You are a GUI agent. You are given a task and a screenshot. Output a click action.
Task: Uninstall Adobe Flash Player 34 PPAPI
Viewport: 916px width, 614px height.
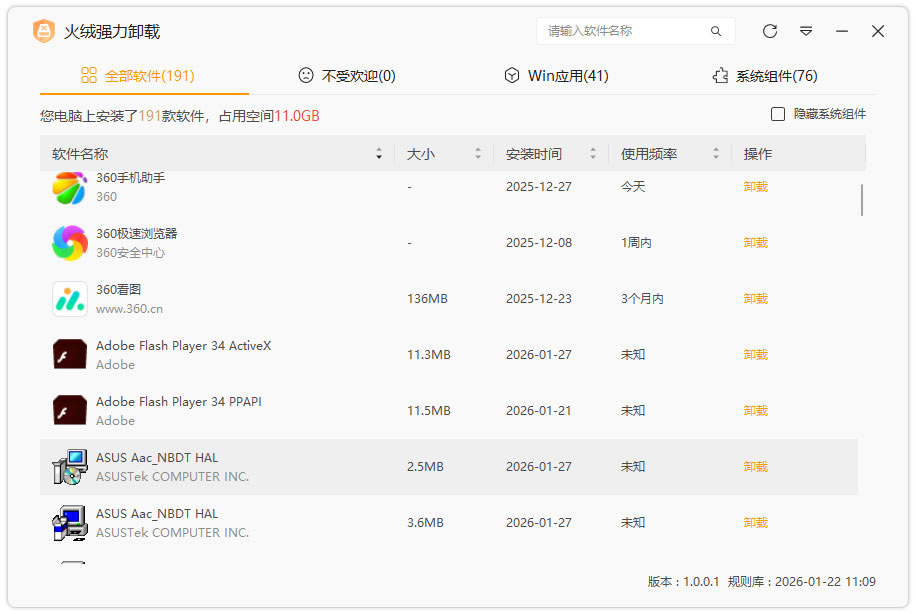point(755,411)
